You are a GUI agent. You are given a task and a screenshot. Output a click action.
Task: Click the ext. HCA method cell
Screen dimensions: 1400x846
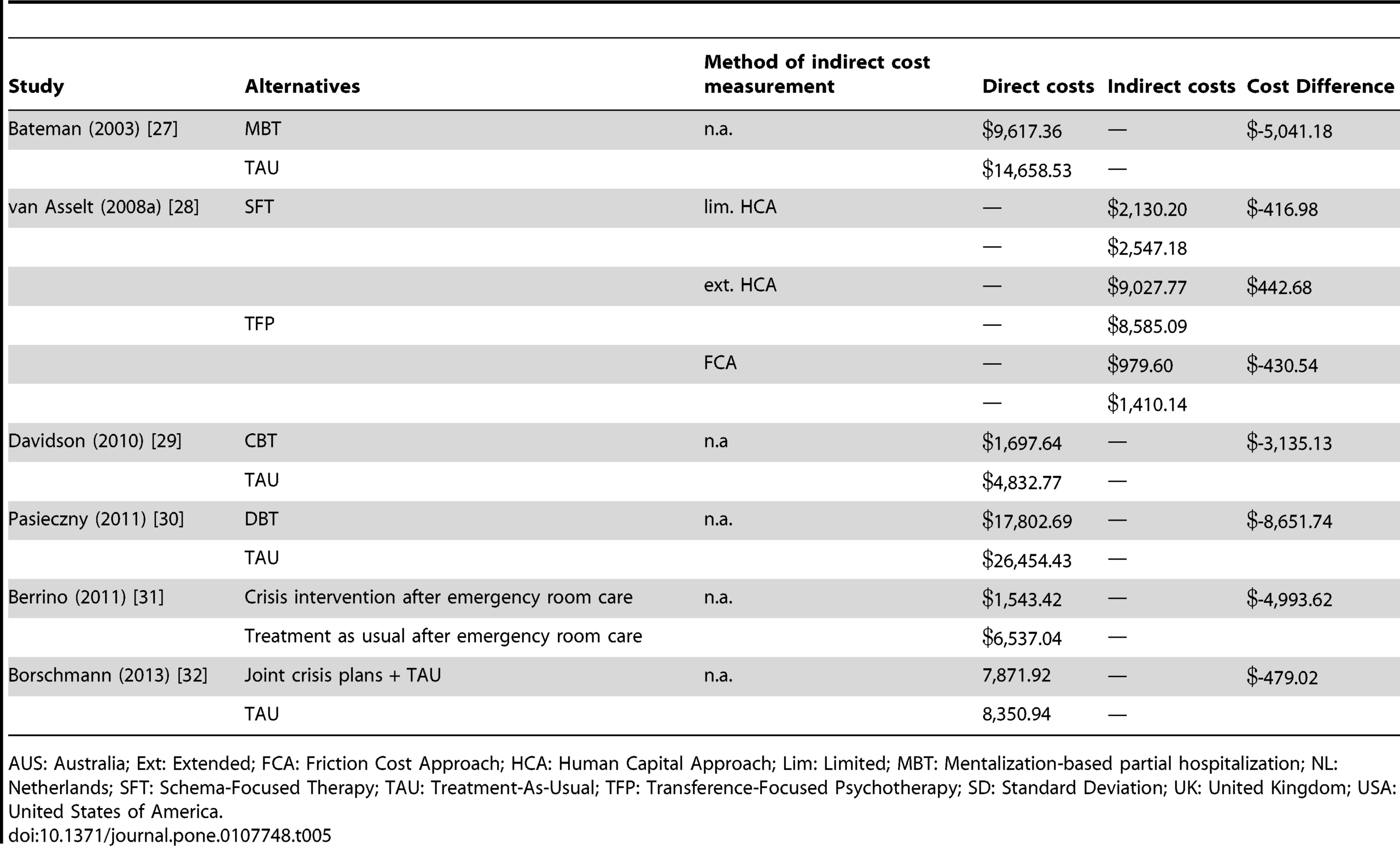click(740, 285)
